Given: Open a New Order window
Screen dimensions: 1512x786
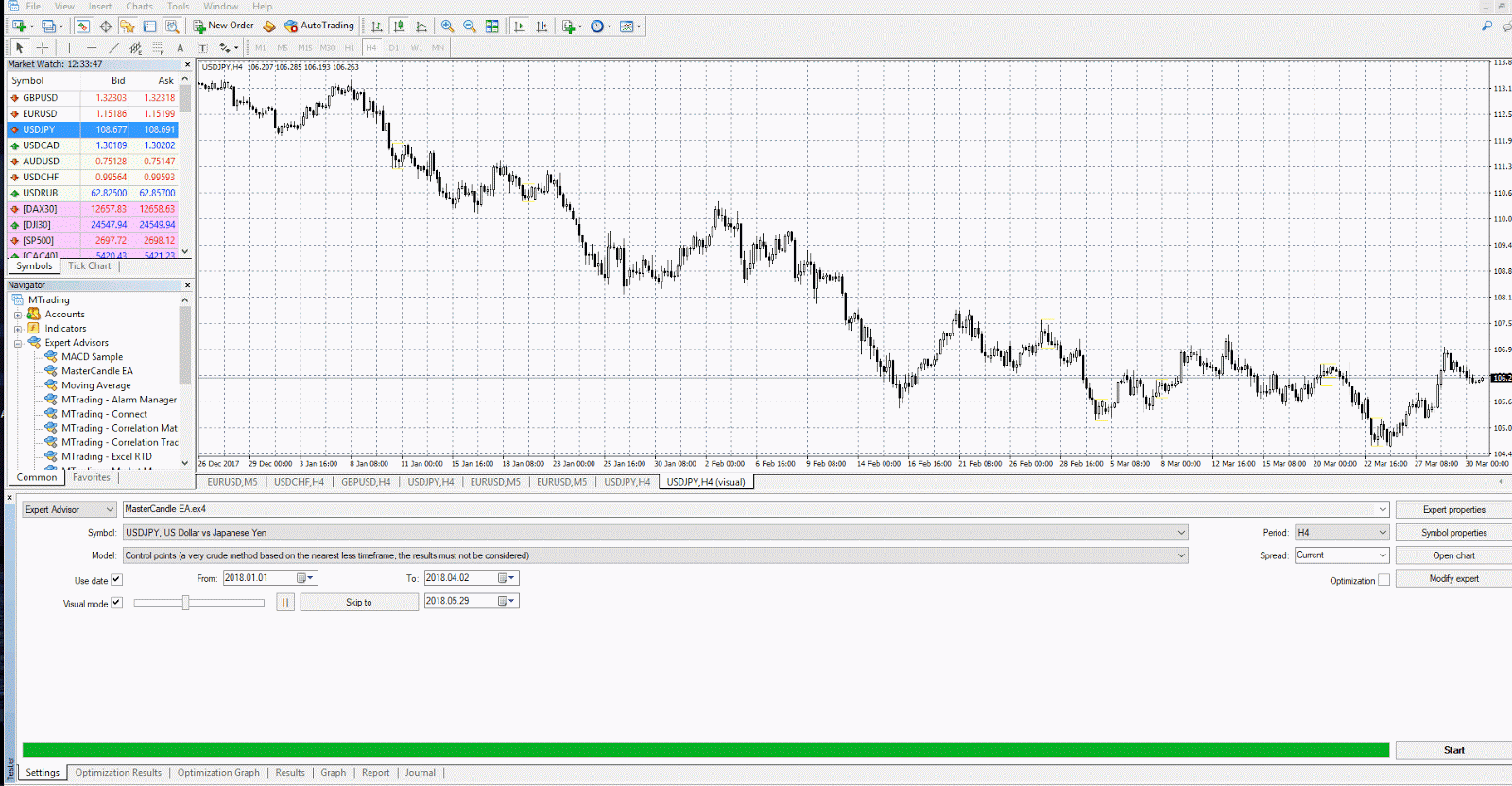Looking at the screenshot, I should coord(223,26).
